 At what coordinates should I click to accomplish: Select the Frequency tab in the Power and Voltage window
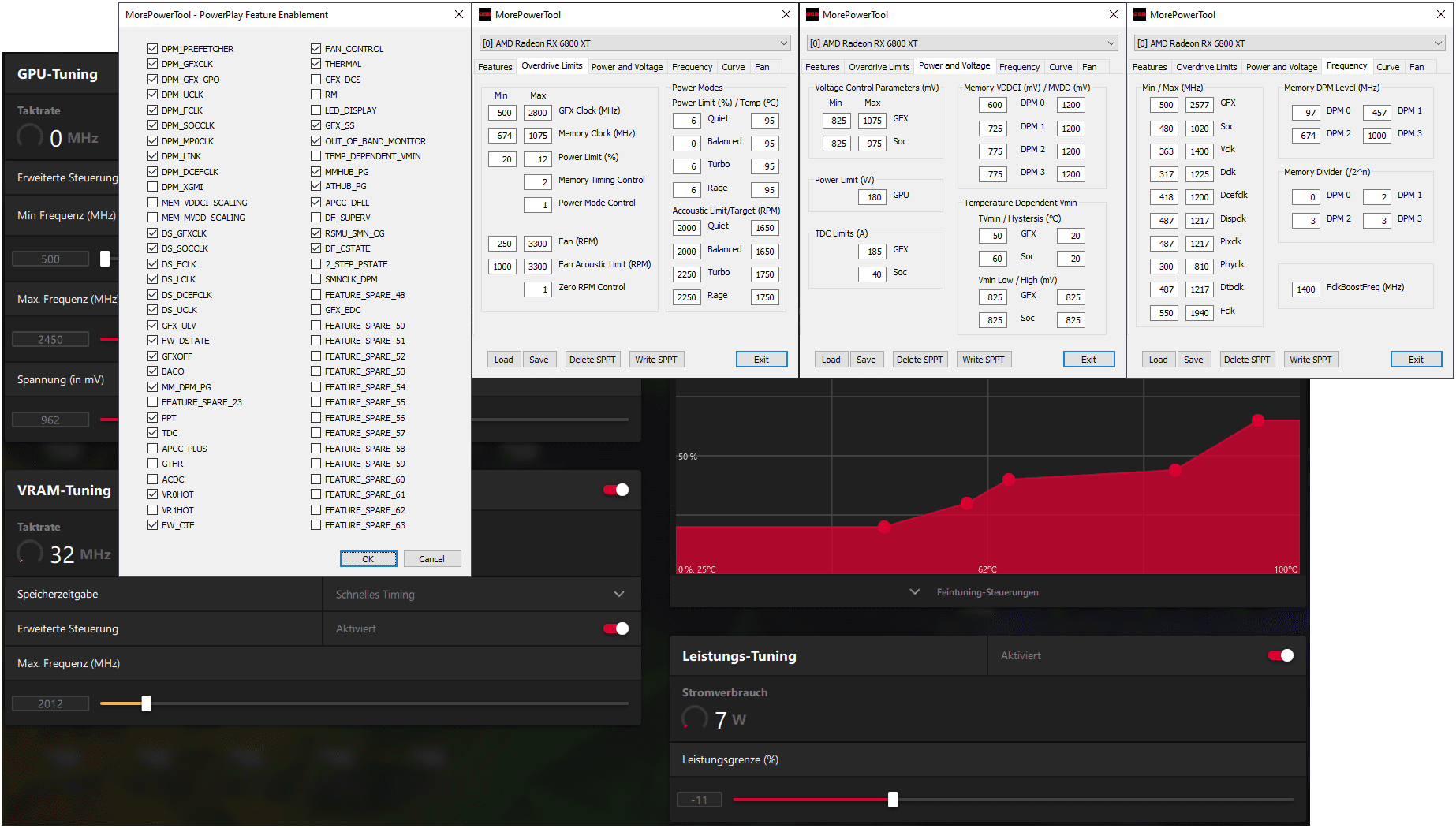coord(1020,67)
